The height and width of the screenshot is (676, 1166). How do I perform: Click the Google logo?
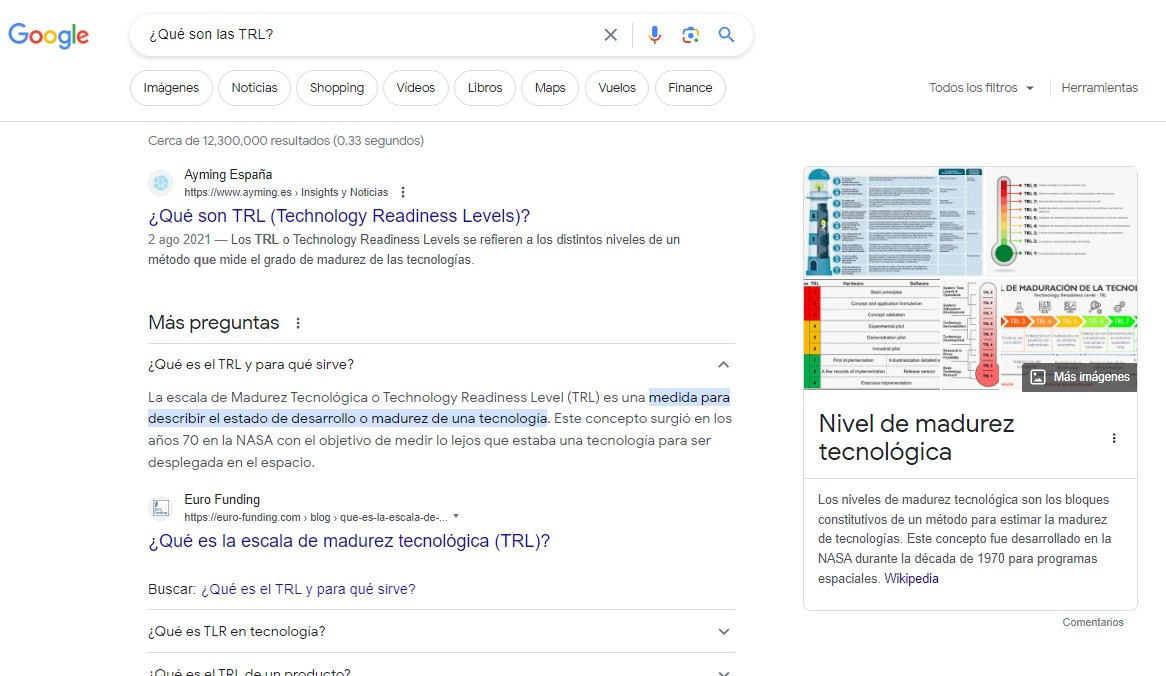point(48,35)
